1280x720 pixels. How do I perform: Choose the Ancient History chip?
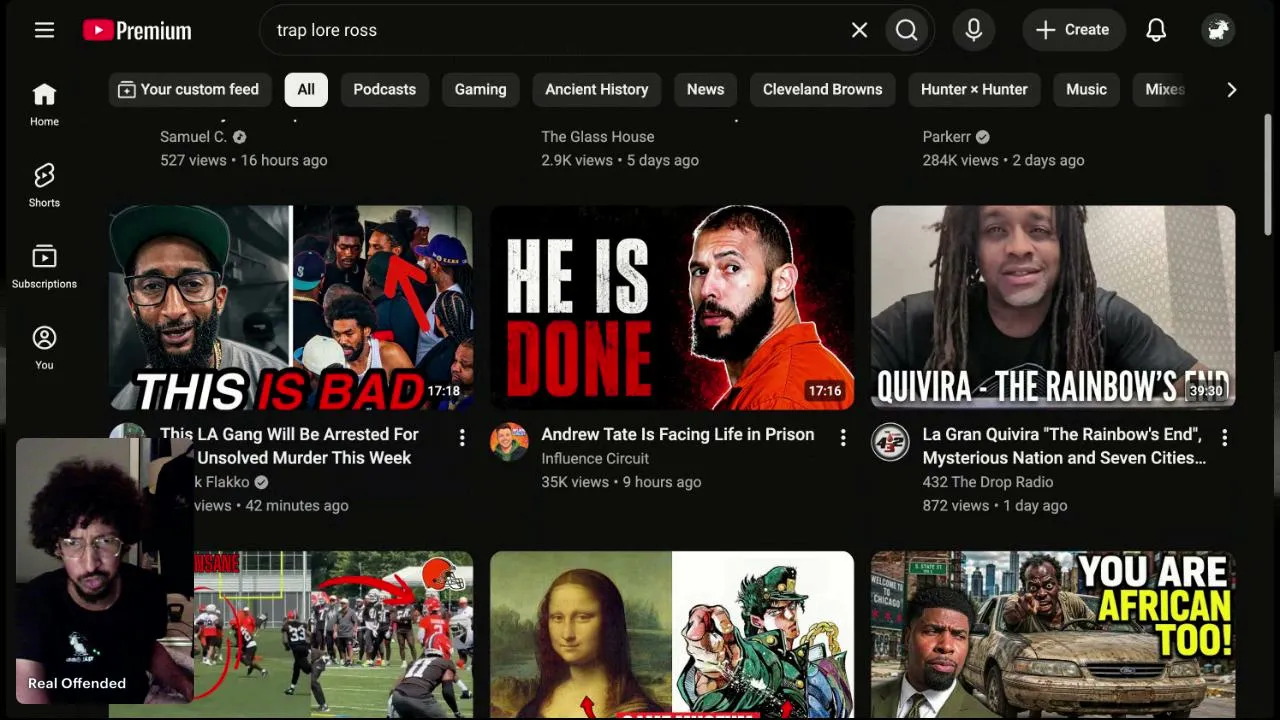[597, 89]
